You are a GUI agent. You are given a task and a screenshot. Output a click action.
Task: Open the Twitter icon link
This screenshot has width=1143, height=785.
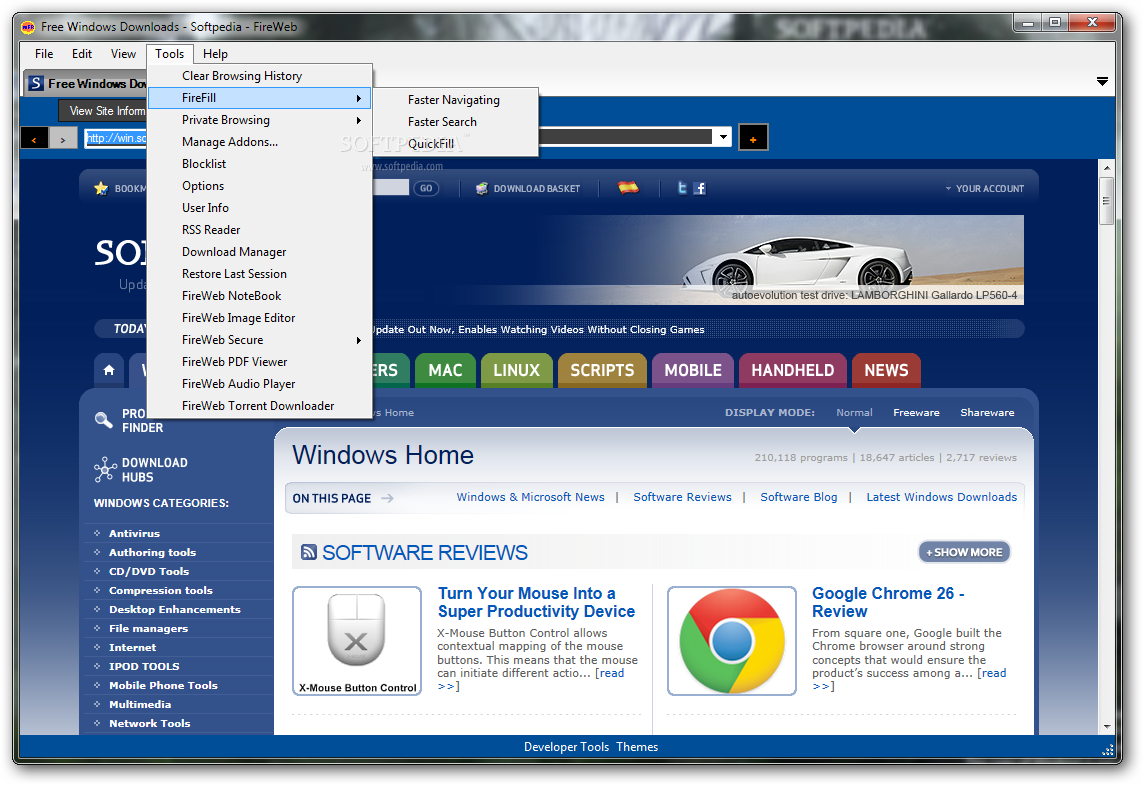(682, 188)
